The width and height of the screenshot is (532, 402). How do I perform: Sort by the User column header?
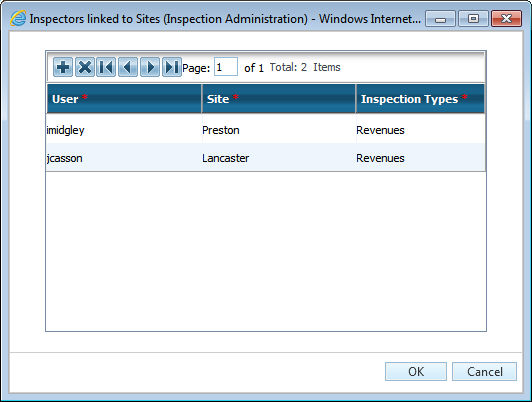[124, 99]
